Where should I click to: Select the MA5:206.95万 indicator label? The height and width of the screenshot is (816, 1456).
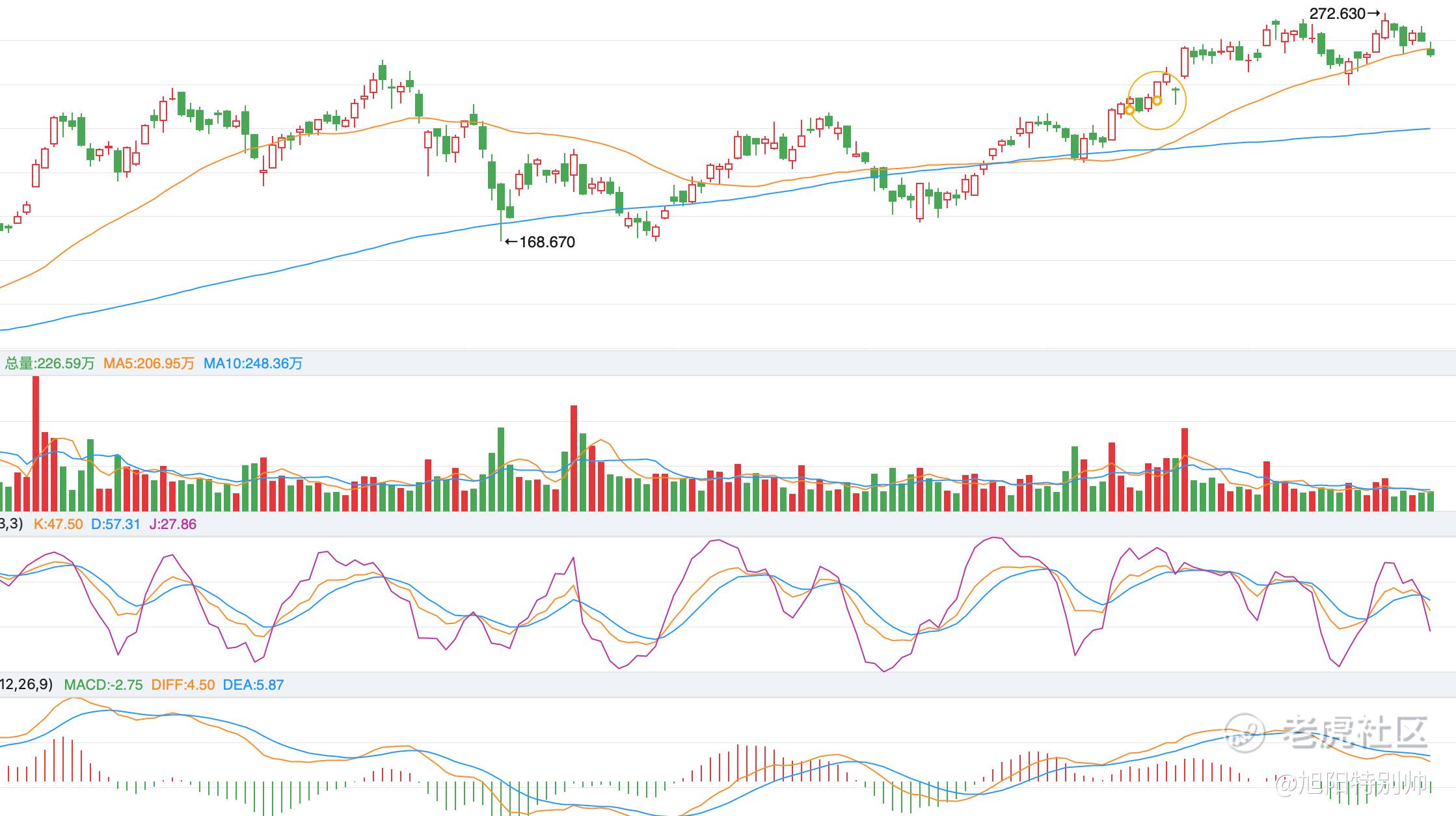[149, 364]
